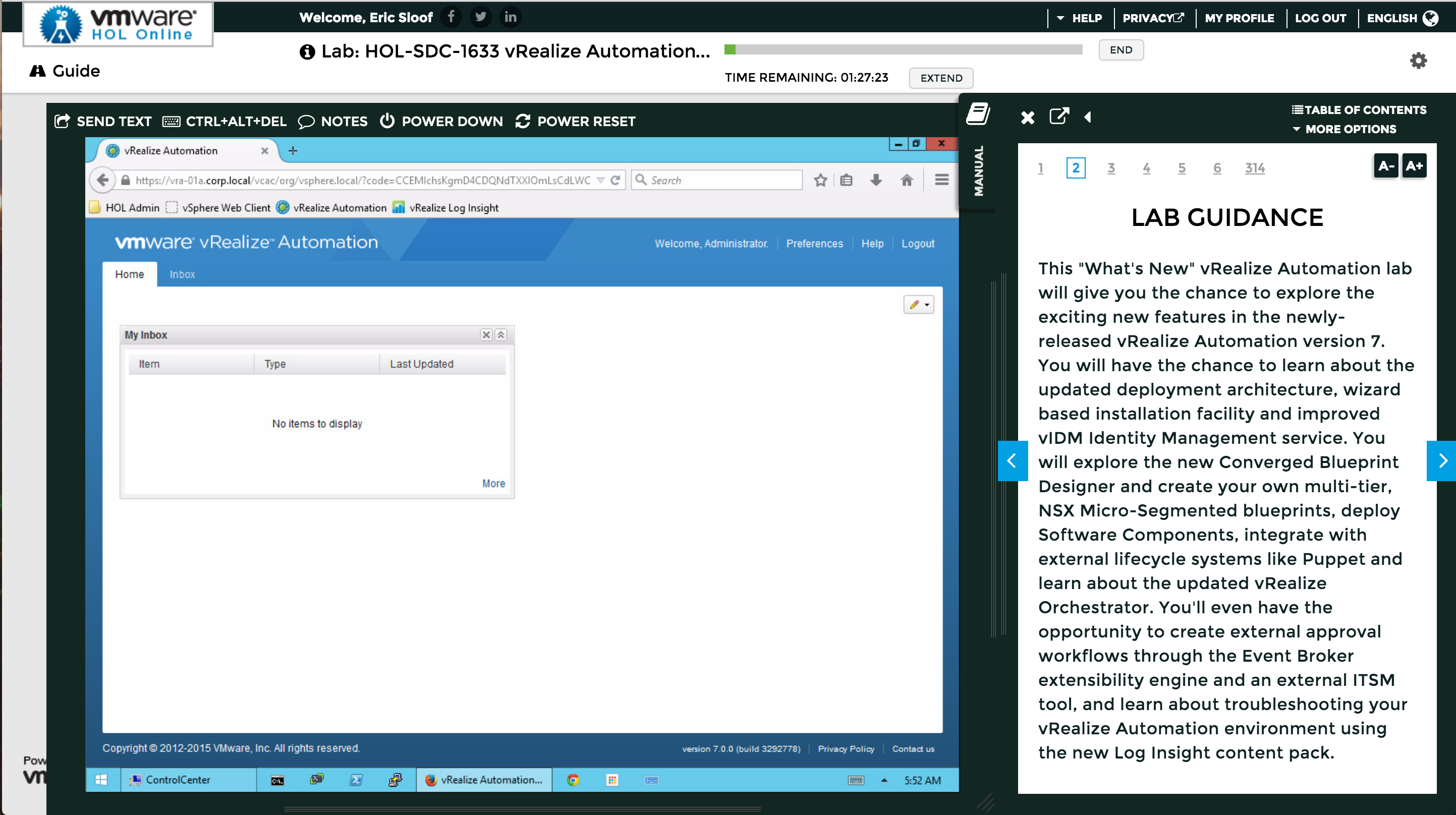
Task: Collapse My Inbox portlet
Action: pyautogui.click(x=501, y=335)
